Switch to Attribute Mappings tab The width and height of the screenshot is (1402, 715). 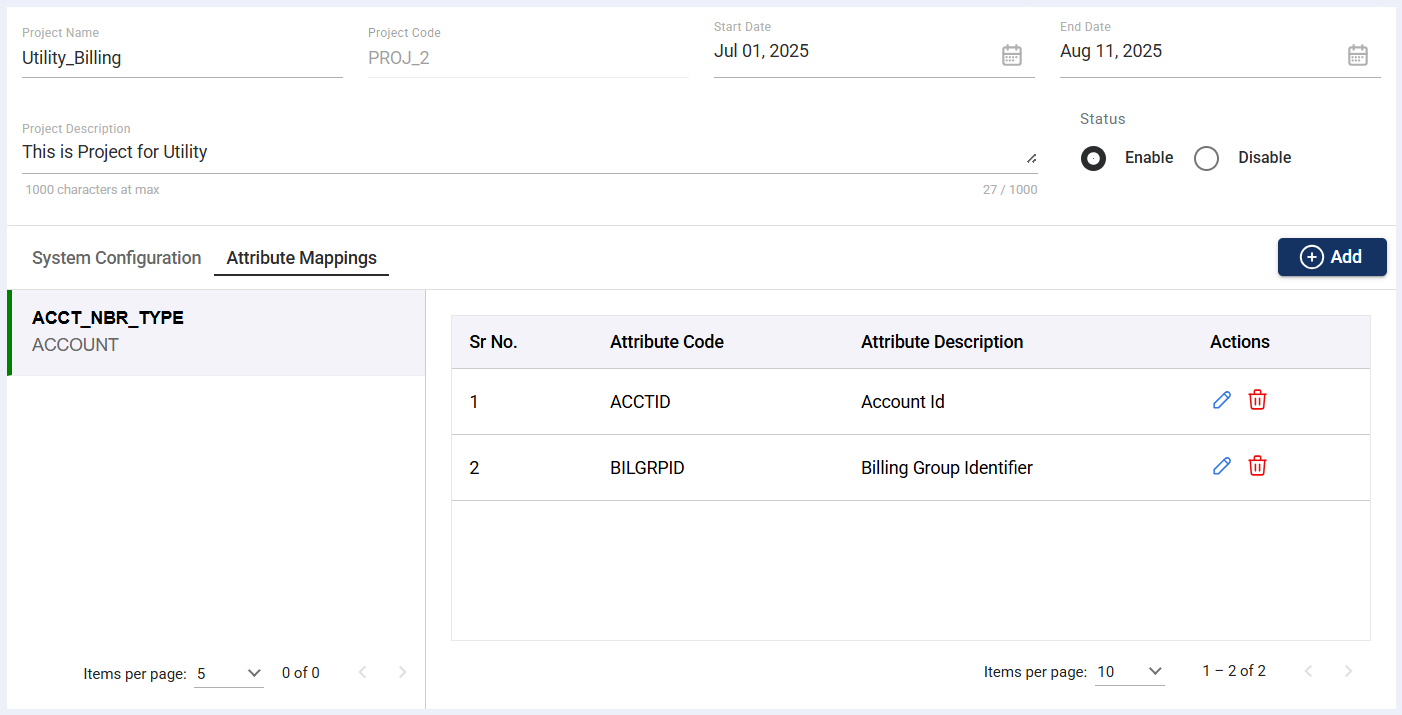coord(301,258)
